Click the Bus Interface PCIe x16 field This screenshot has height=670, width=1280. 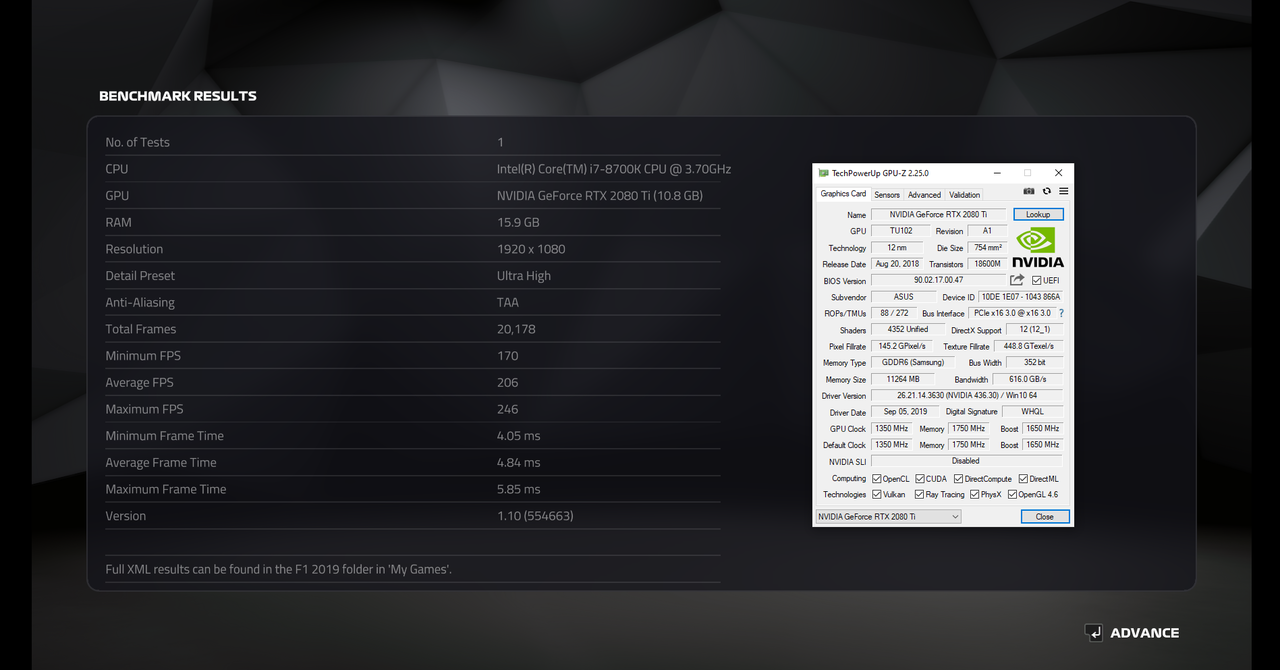click(1012, 314)
